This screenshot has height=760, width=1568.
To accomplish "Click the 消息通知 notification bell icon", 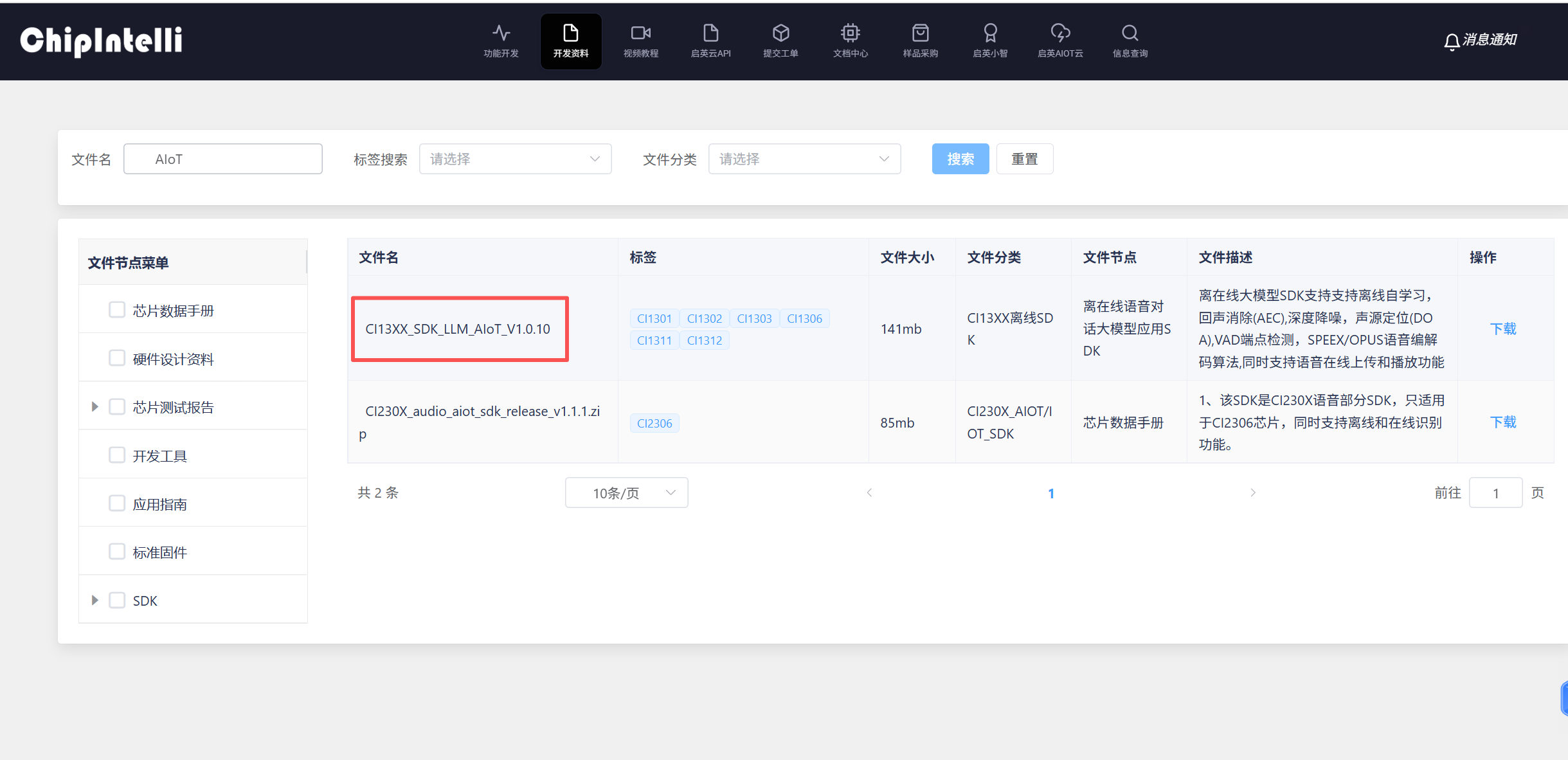I will pyautogui.click(x=1452, y=40).
